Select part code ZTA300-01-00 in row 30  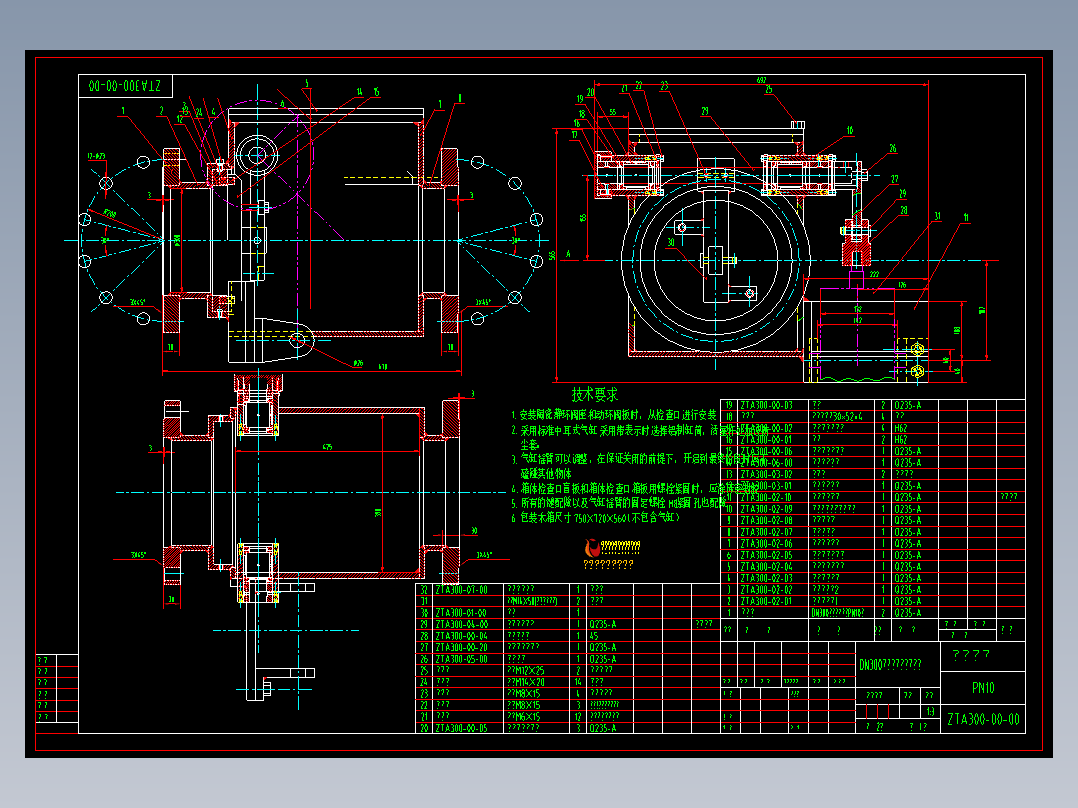(461, 613)
